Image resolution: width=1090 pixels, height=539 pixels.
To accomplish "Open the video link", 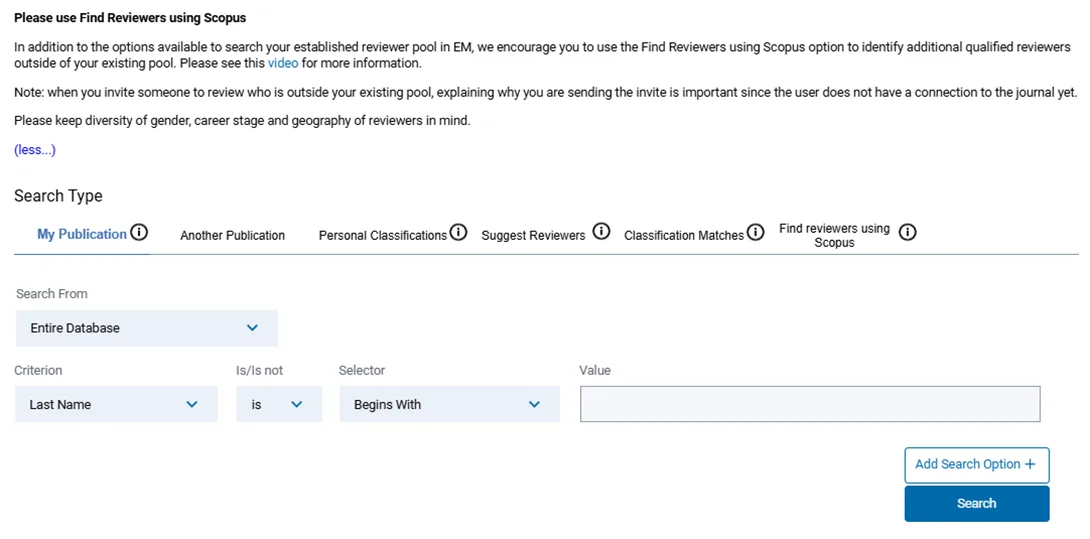I will click(x=282, y=63).
